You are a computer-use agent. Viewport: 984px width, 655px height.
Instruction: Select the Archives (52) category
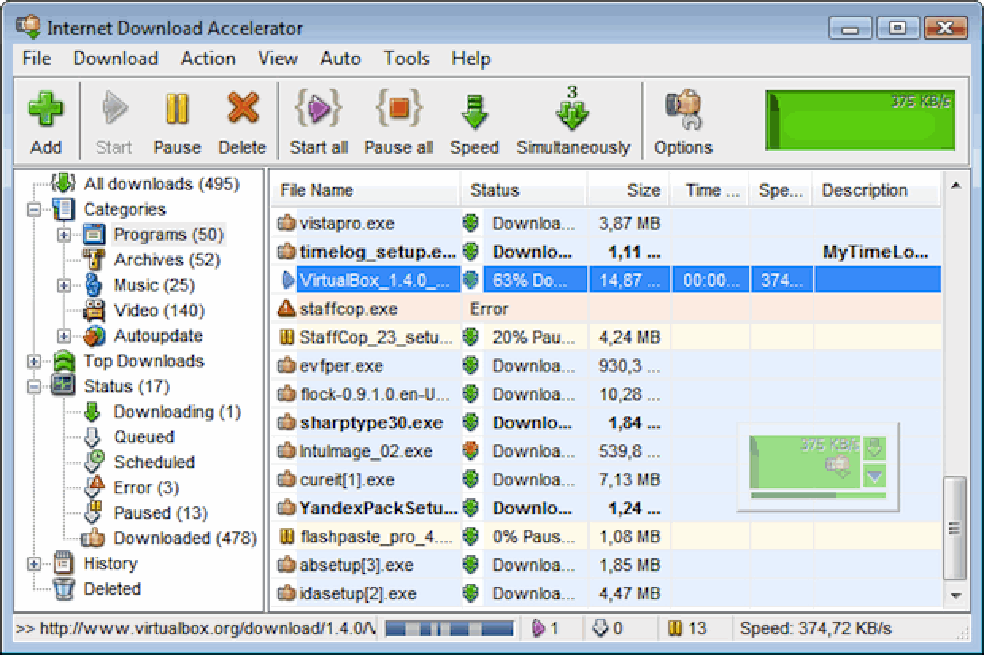pyautogui.click(x=167, y=260)
